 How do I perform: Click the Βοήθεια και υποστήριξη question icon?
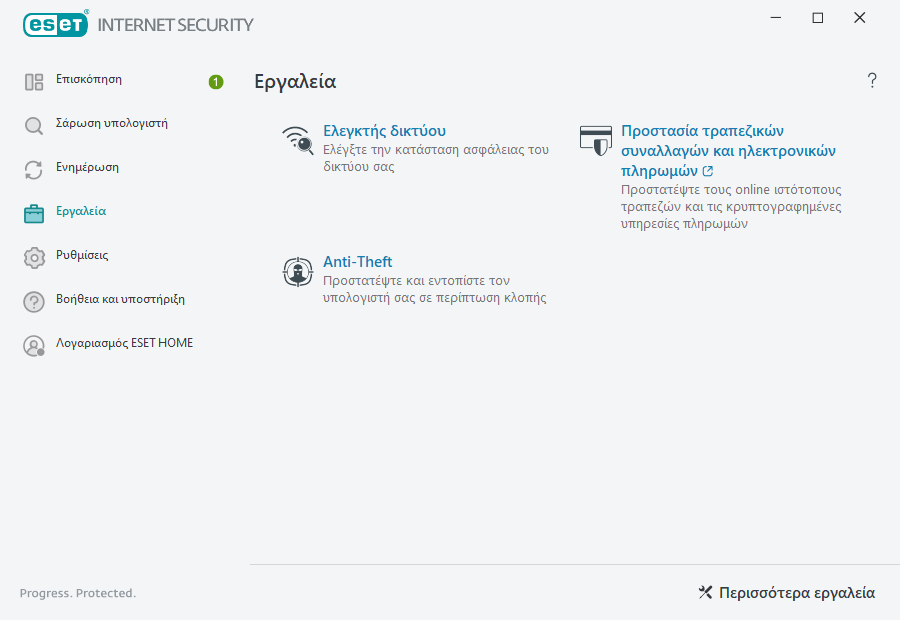[x=34, y=301]
